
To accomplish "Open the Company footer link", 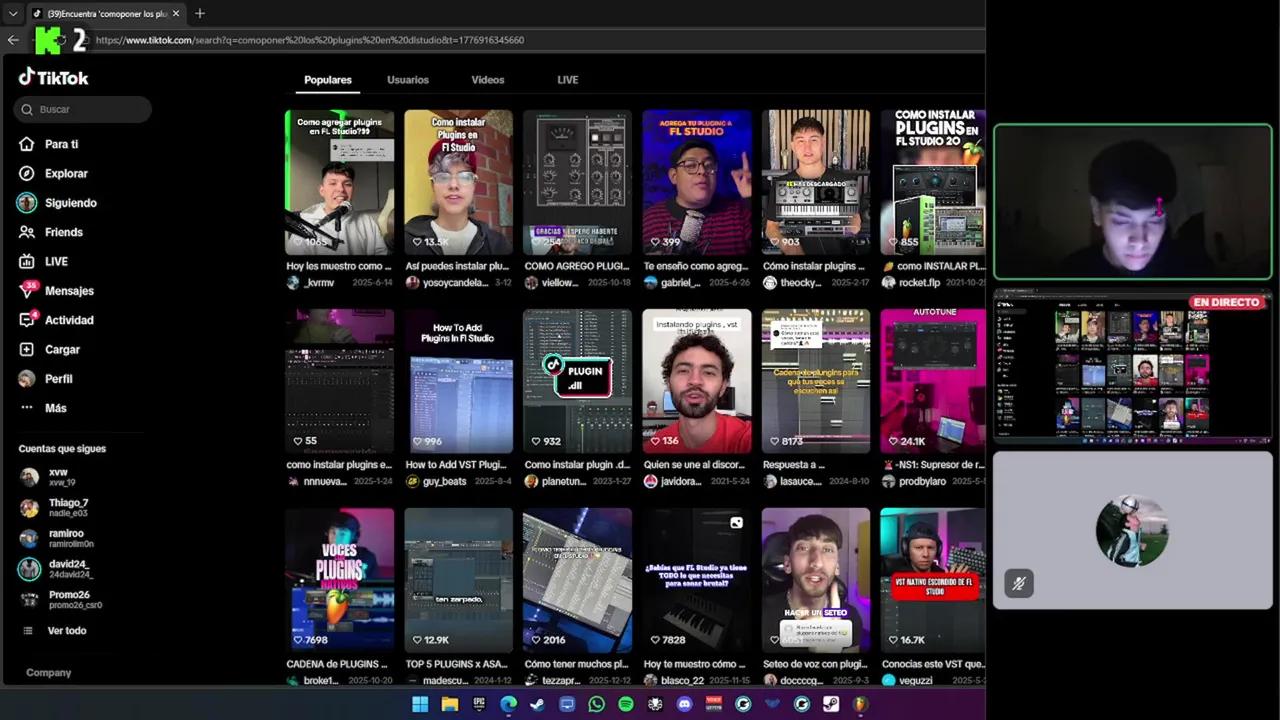I will pyautogui.click(x=48, y=673).
